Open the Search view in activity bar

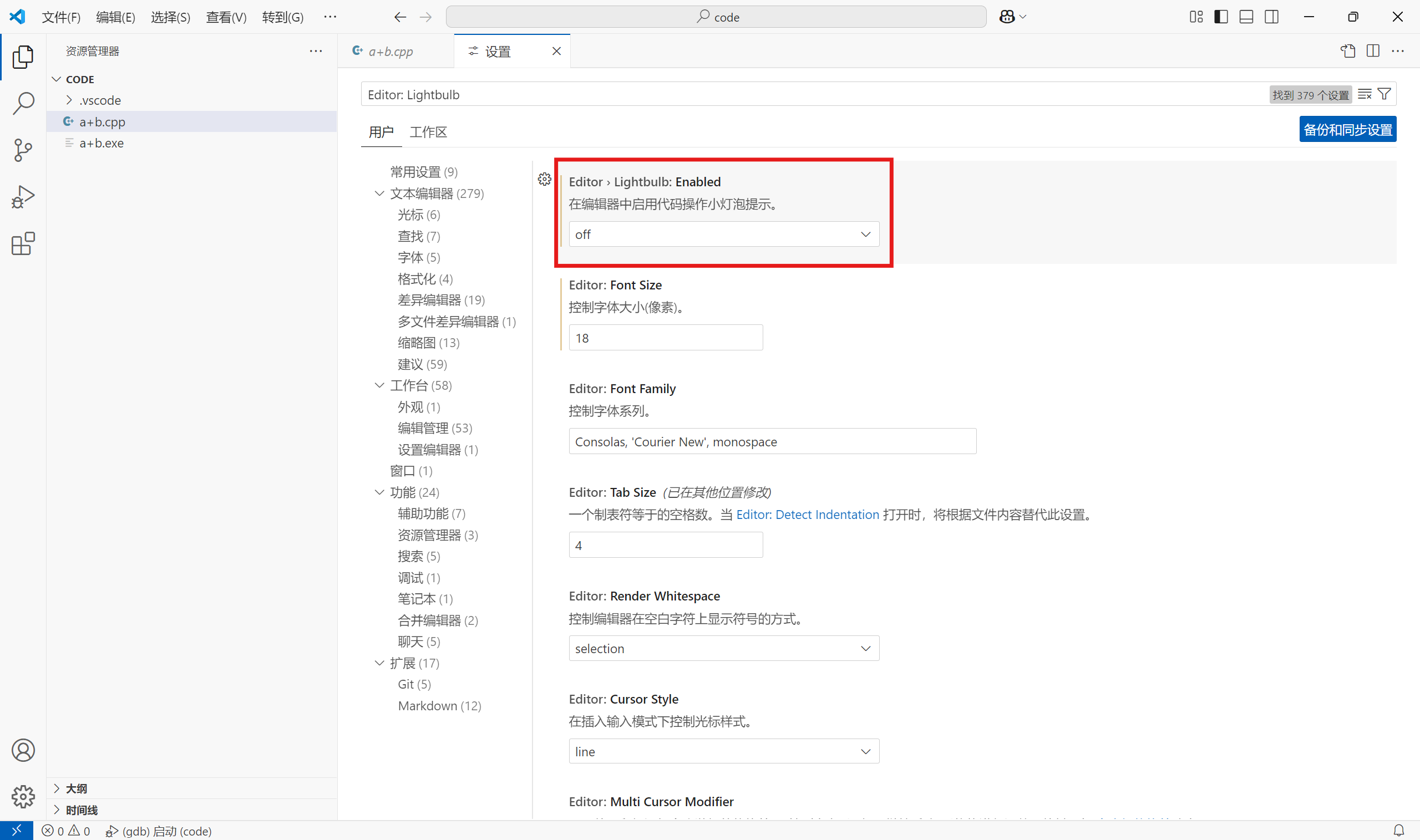(23, 104)
